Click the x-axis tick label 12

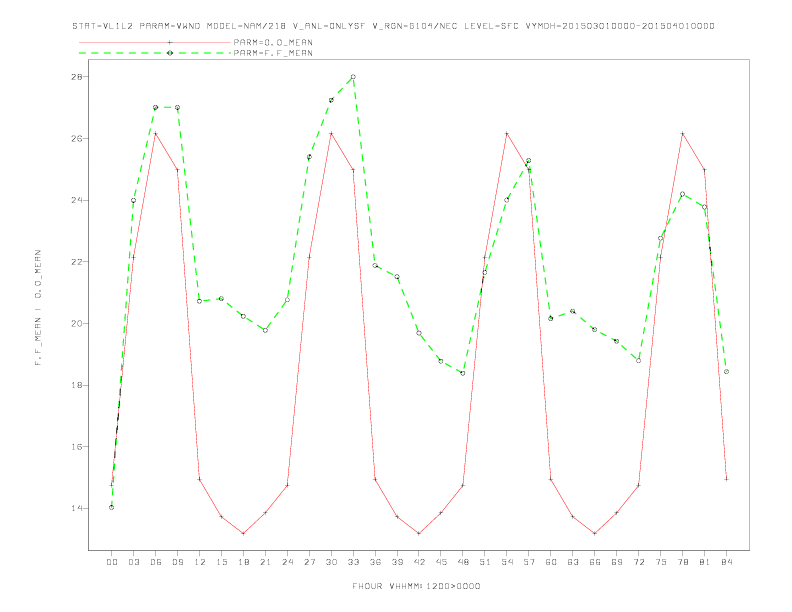200,562
